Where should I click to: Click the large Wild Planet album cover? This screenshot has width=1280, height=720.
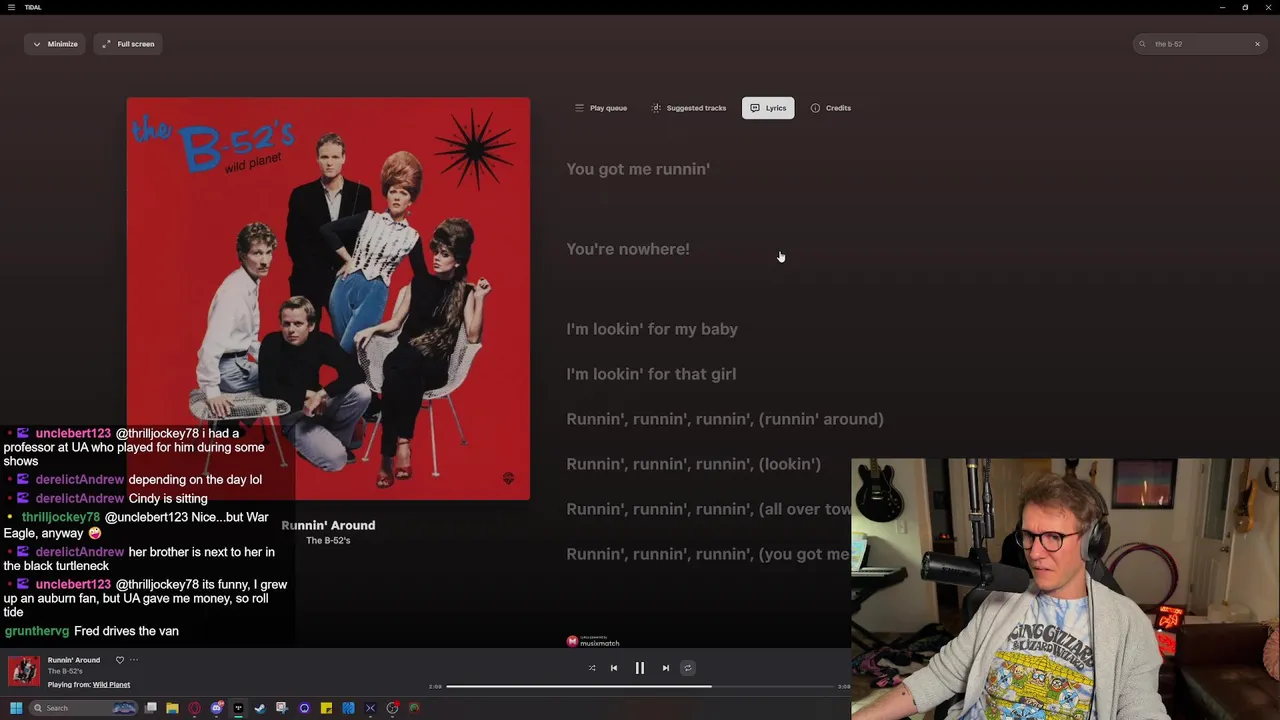tap(328, 298)
